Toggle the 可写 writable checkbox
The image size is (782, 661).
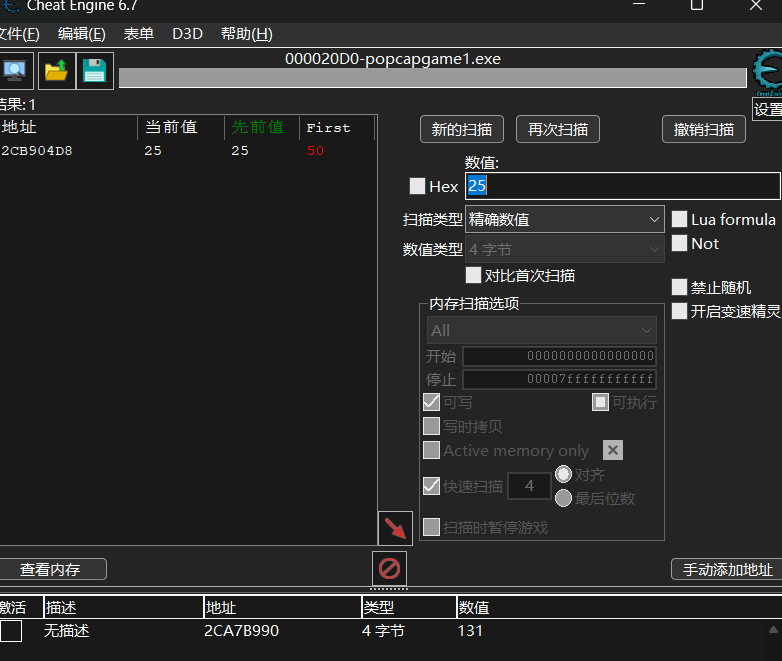(x=431, y=402)
